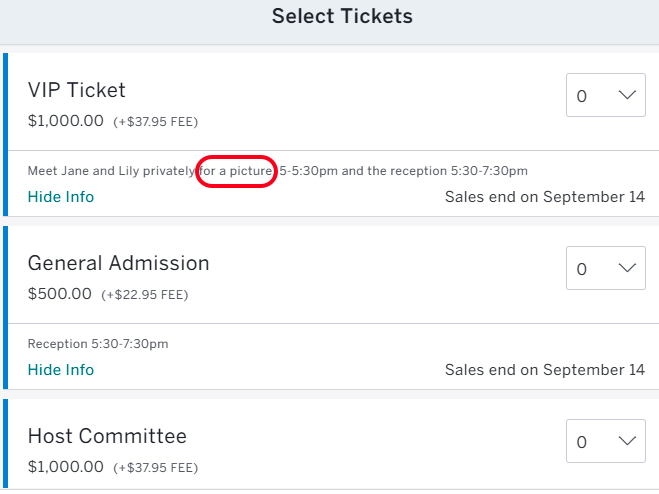Click the Select Tickets header
The height and width of the screenshot is (494, 659).
[x=342, y=16]
